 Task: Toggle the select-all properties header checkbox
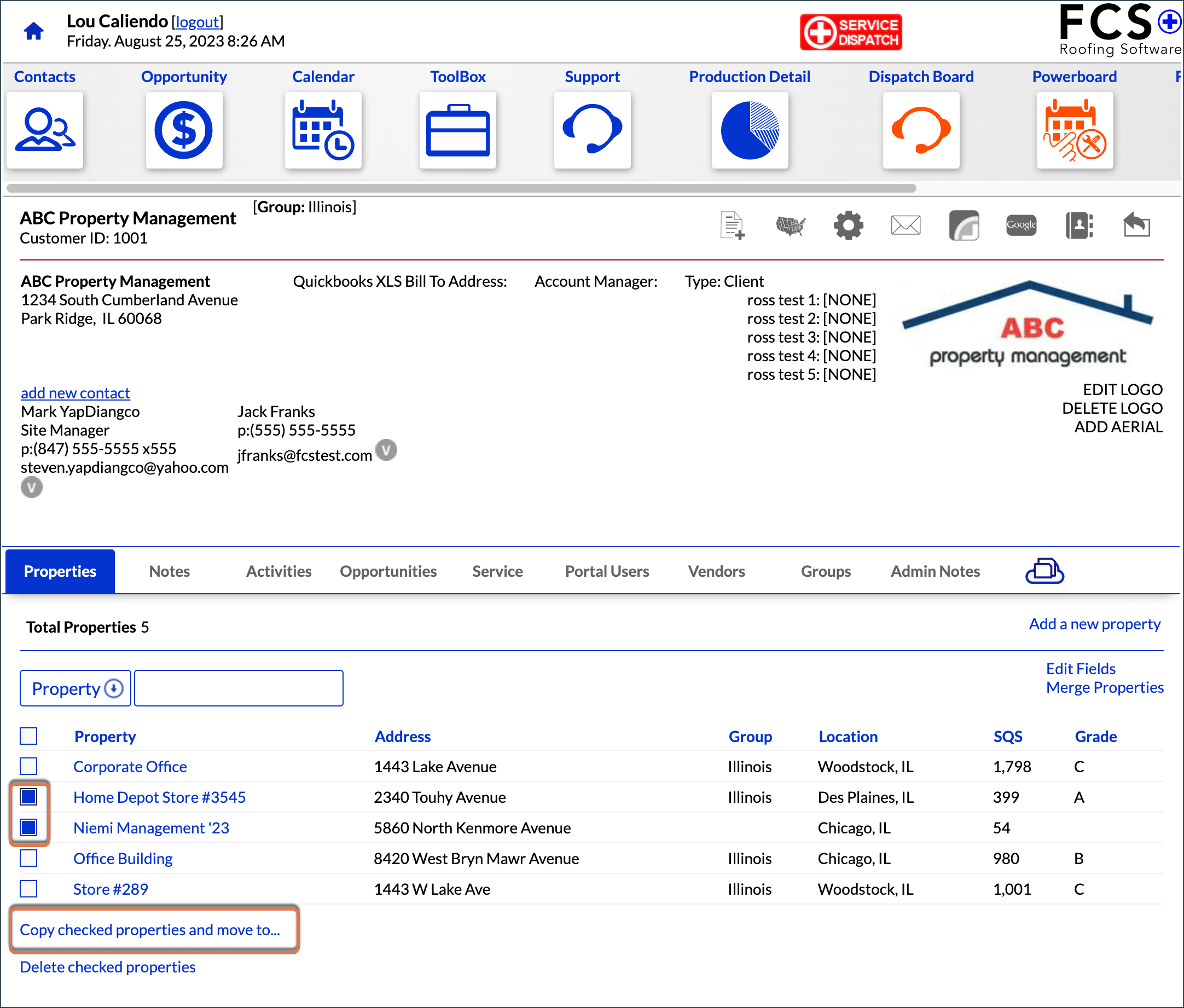tap(28, 736)
